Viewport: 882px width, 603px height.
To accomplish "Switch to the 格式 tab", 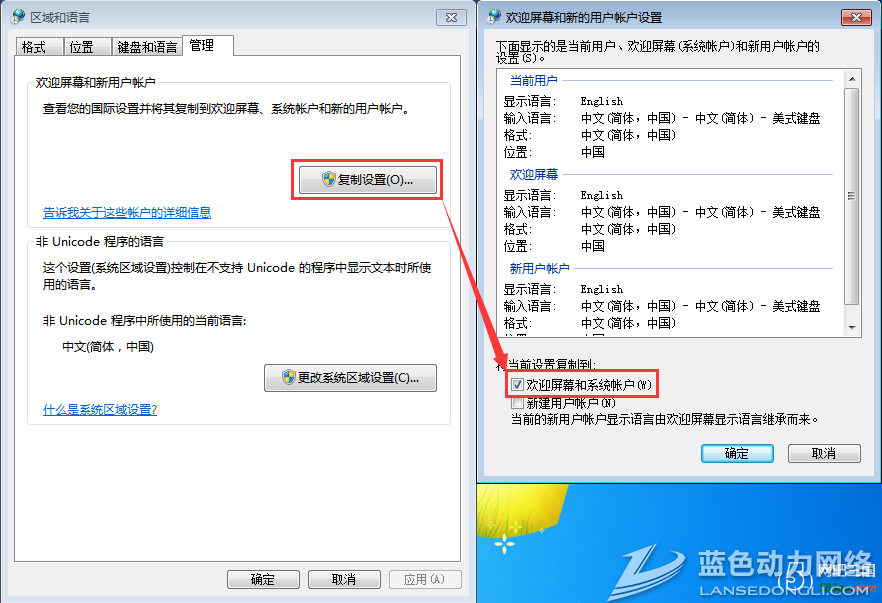I will pyautogui.click(x=39, y=47).
